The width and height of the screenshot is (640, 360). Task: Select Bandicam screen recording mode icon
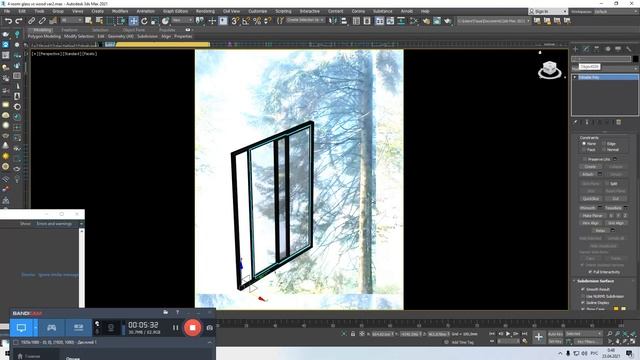(x=21, y=327)
